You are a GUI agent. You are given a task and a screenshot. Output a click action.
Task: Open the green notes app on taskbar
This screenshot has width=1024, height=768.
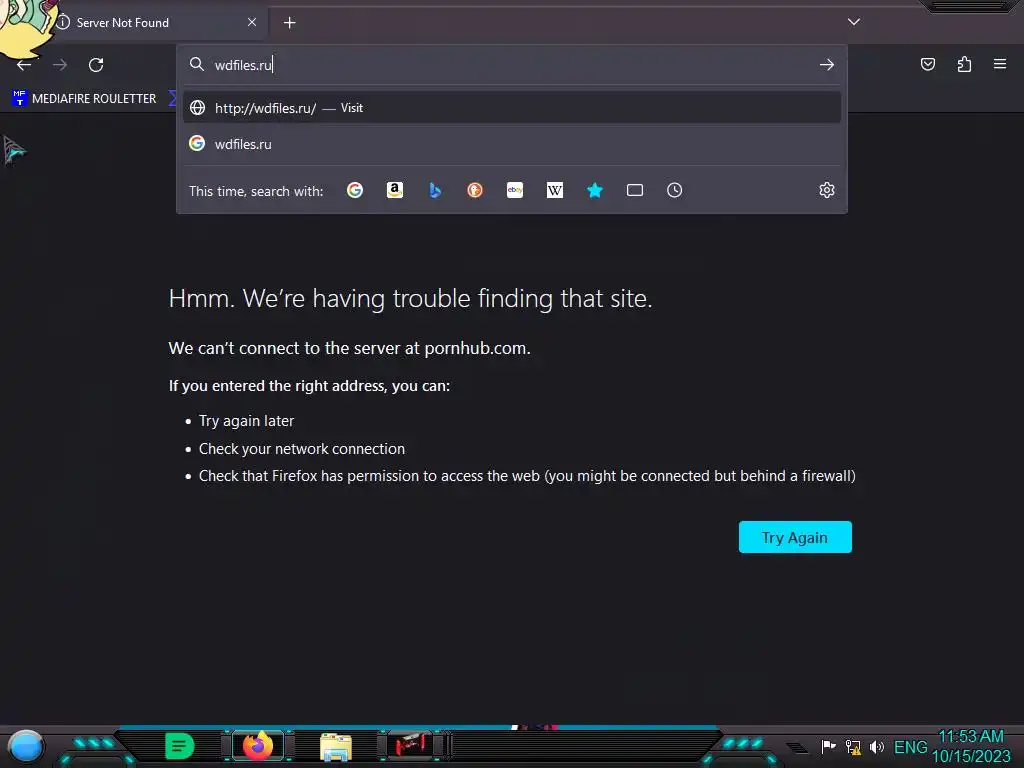pos(179,746)
